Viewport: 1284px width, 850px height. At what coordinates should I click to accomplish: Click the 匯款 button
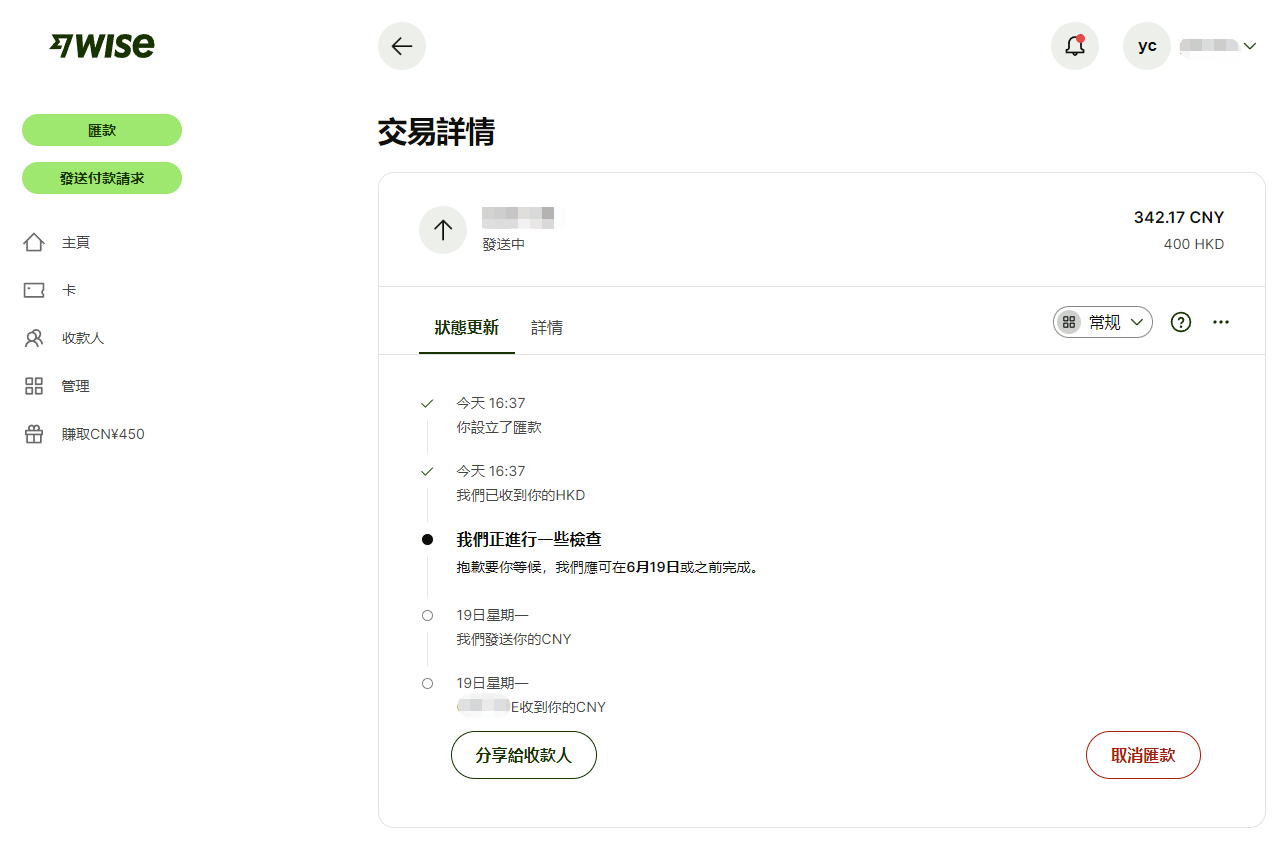pos(101,129)
